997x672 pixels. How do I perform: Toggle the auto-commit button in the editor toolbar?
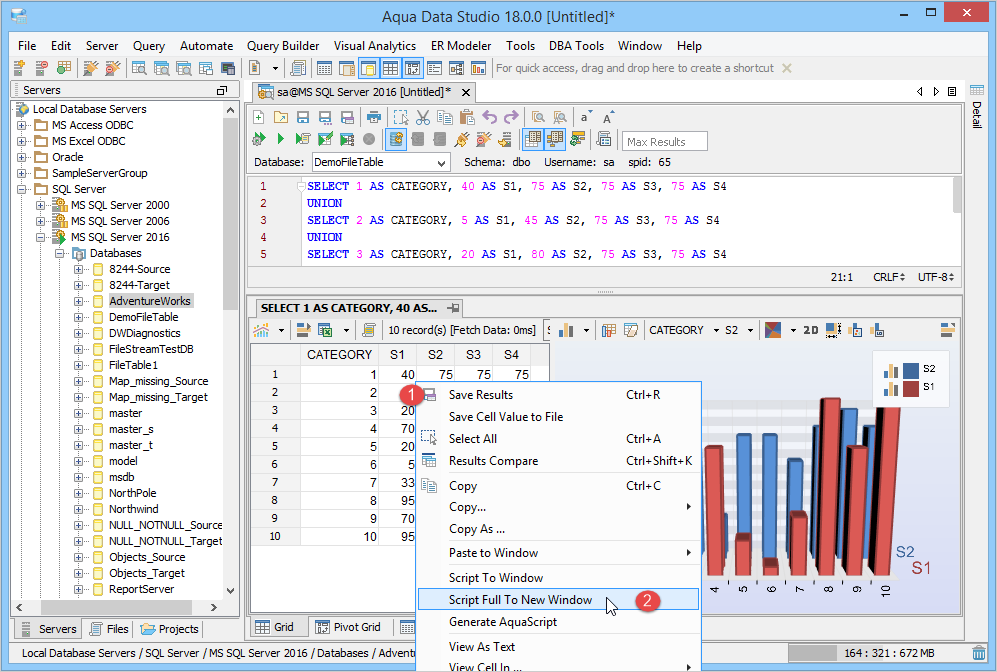pyautogui.click(x=397, y=140)
